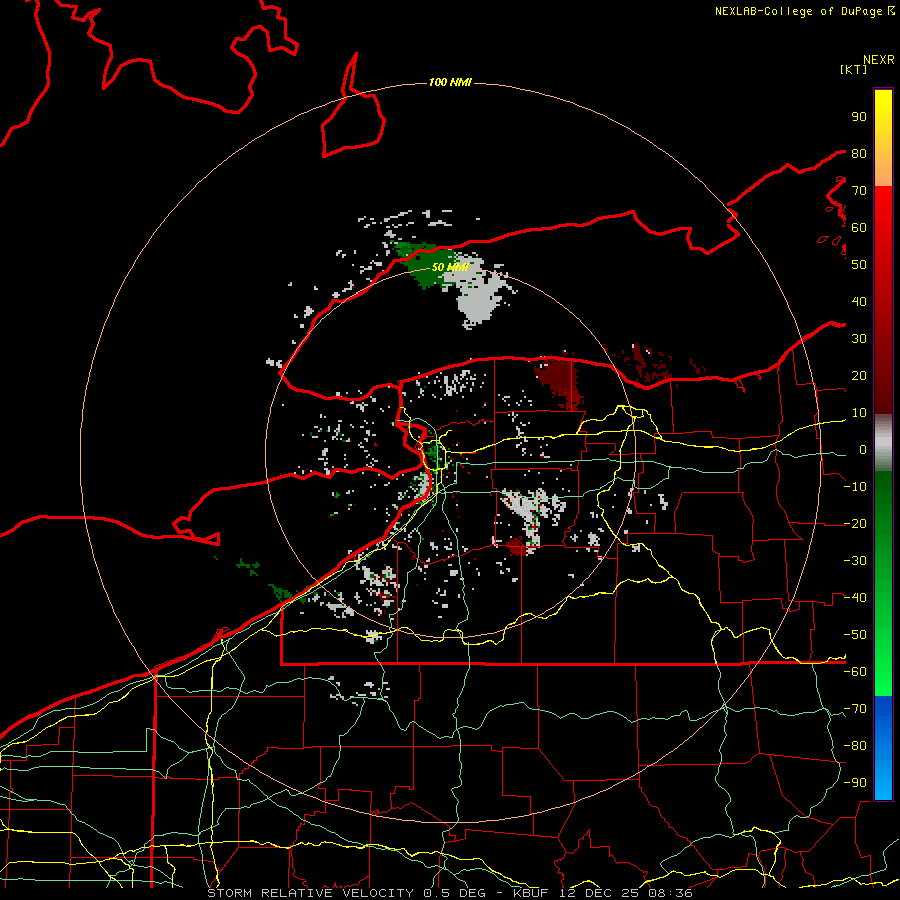Screen dimensions: 900x900
Task: Click the dark red velocity patch near the north shoreline
Action: pos(558,382)
